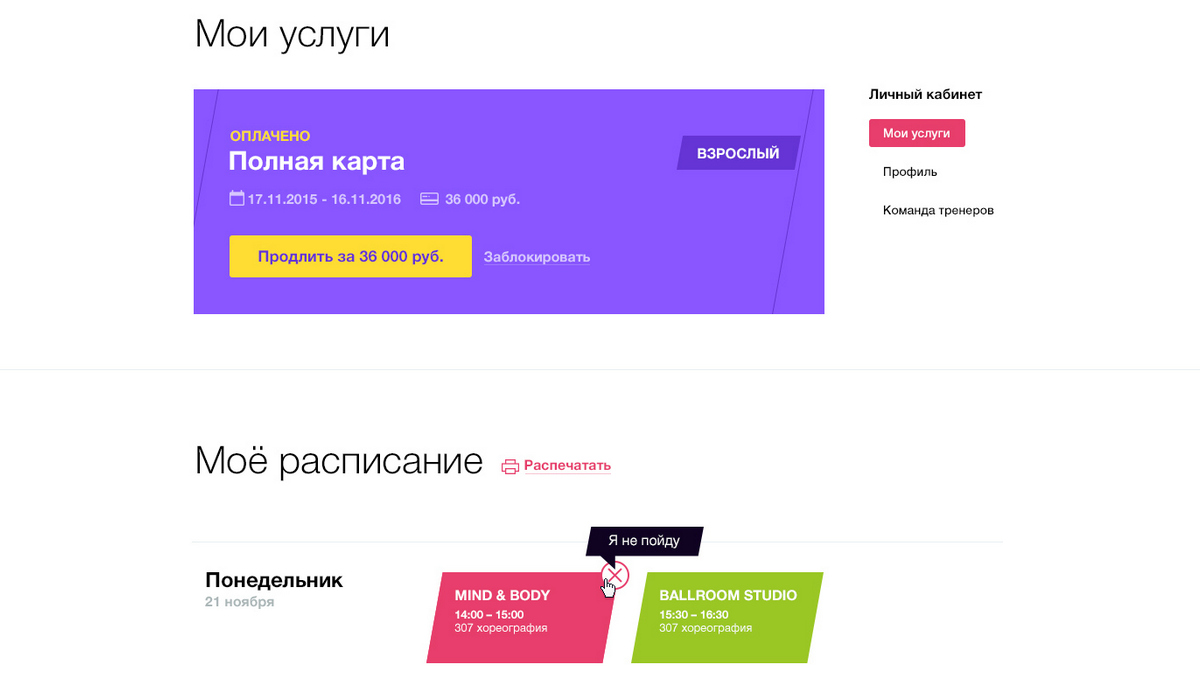This screenshot has width=1200, height=700.
Task: Open Мои услуги in the sidebar menu
Action: (916, 133)
